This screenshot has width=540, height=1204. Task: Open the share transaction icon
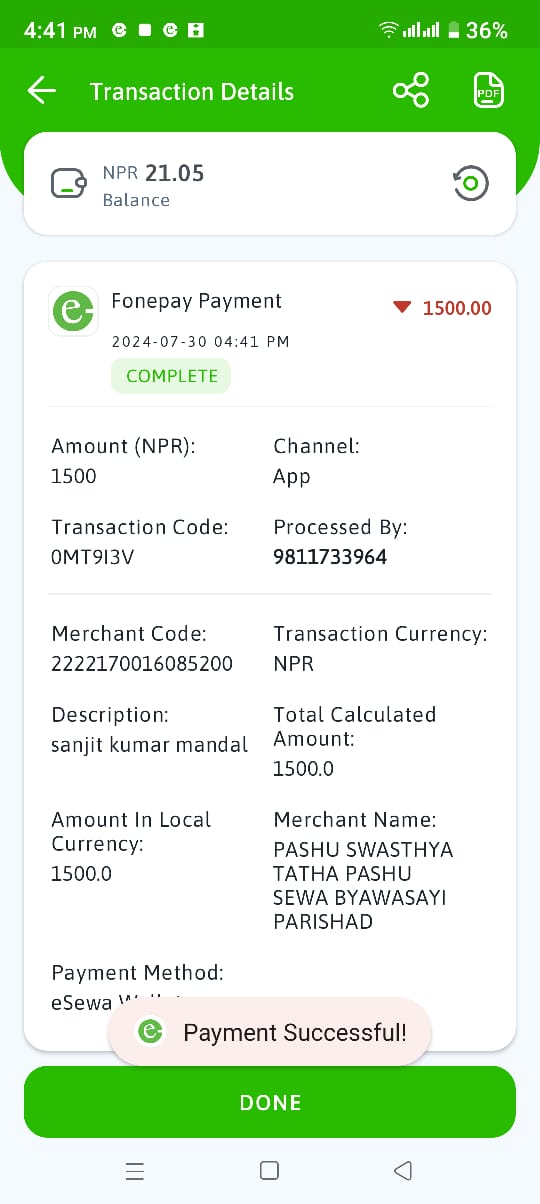tap(411, 91)
